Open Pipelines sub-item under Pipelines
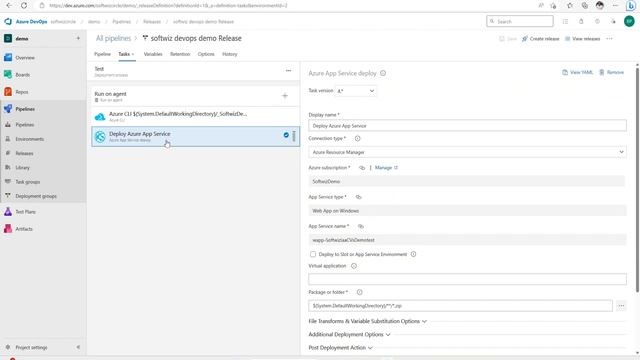Viewport: 640px width, 360px height. coord(24,125)
